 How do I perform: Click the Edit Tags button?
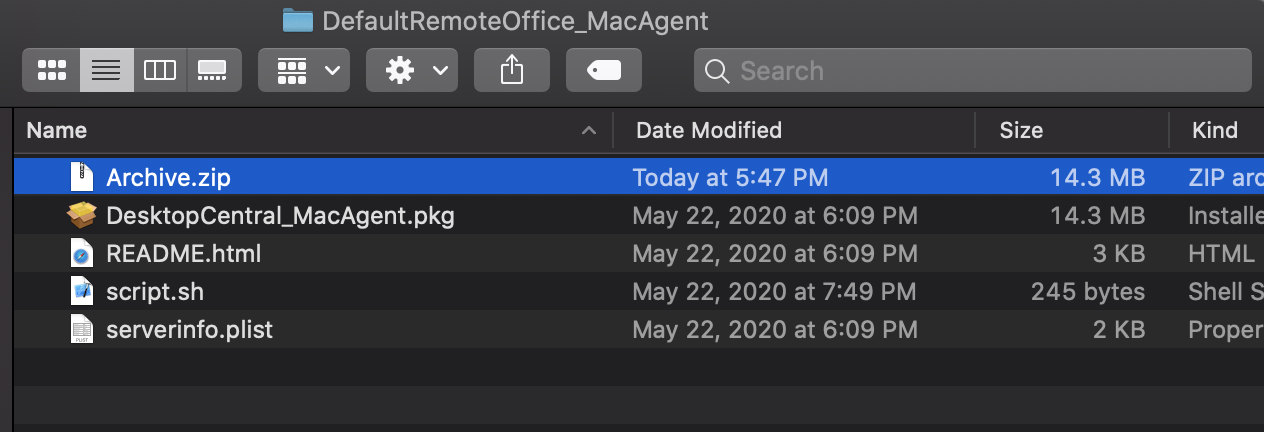(603, 70)
